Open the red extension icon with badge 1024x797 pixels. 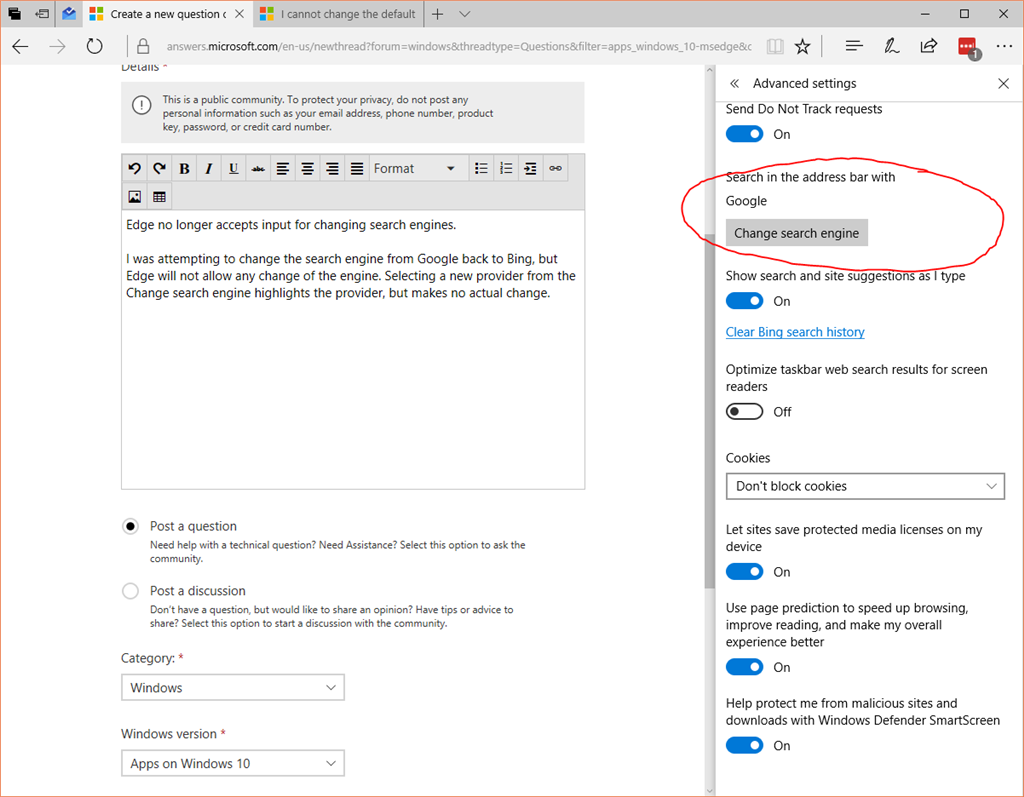pyautogui.click(x=968, y=48)
